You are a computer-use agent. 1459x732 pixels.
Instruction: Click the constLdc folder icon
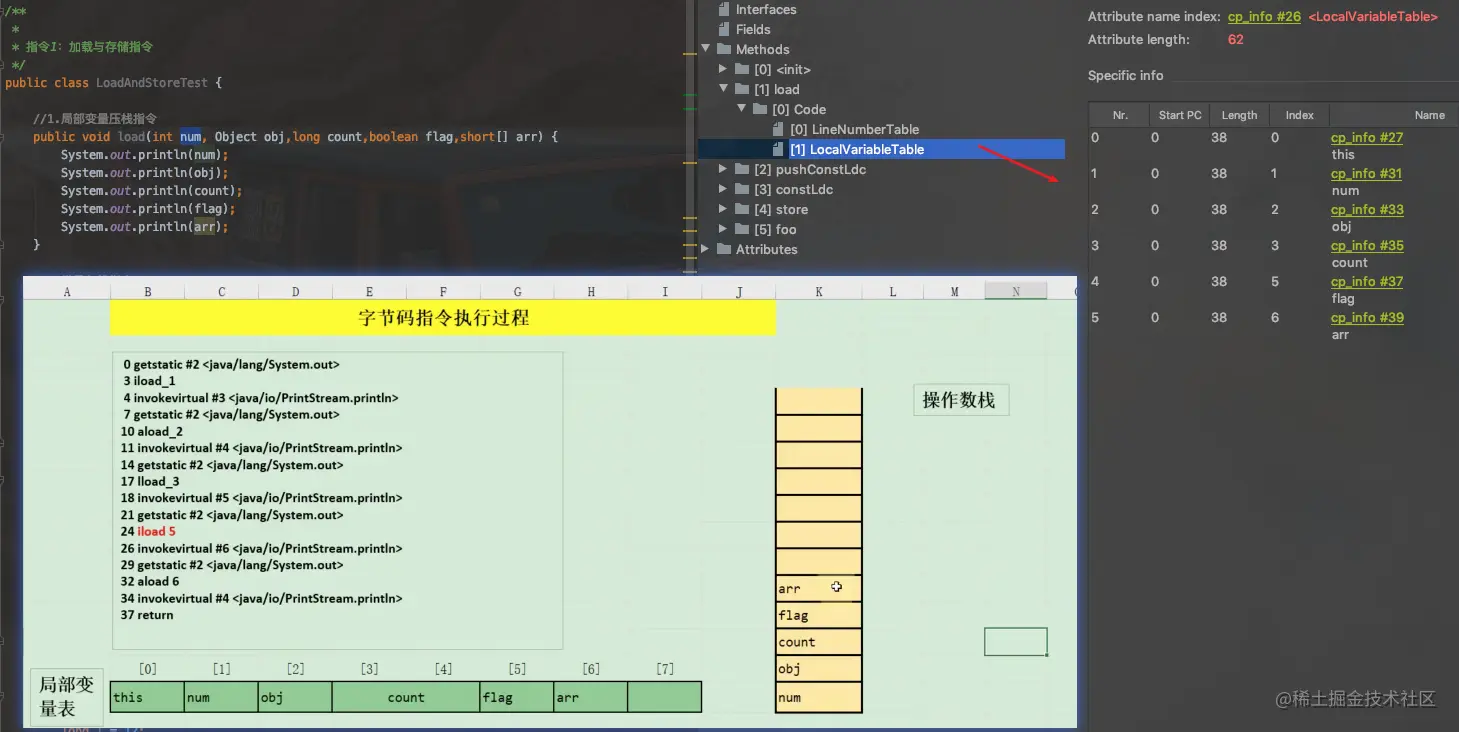[742, 189]
